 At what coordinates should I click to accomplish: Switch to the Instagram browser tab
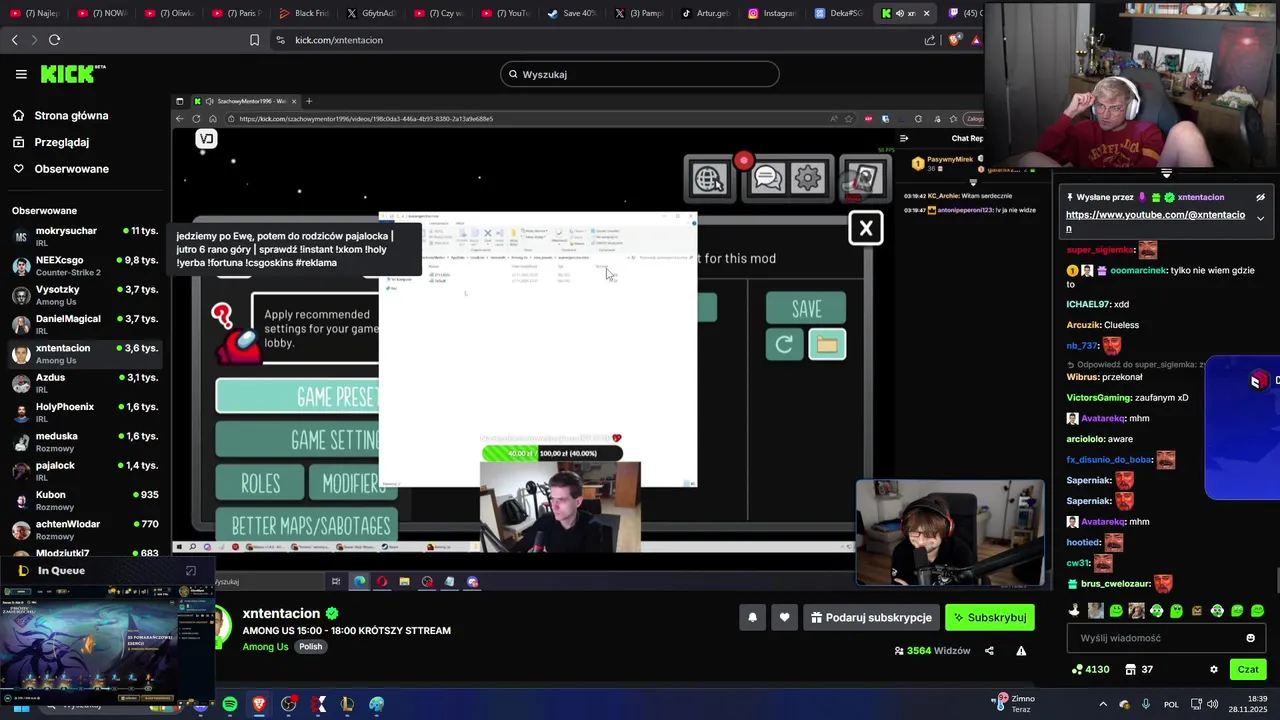(772, 14)
